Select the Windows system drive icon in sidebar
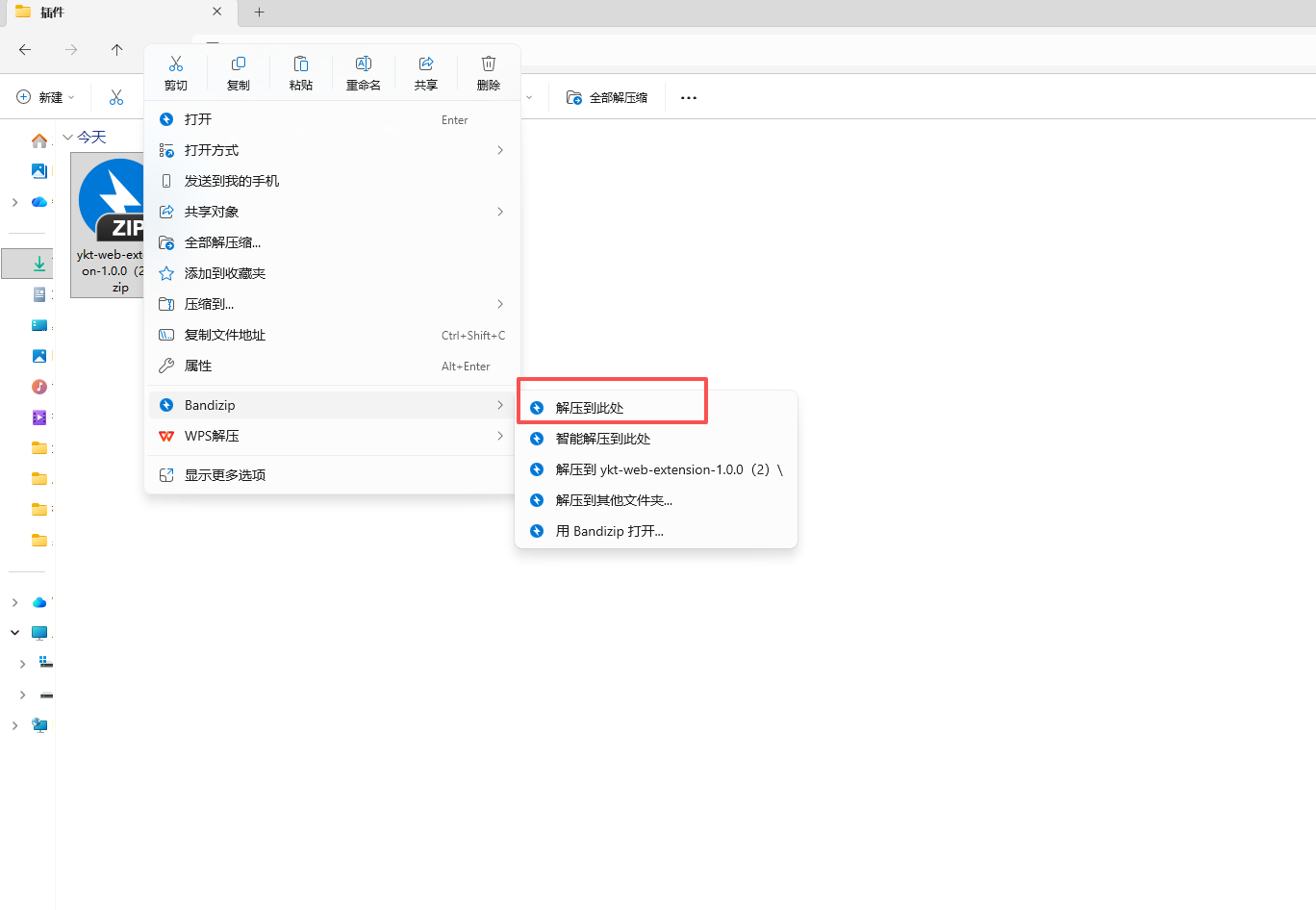 45,664
